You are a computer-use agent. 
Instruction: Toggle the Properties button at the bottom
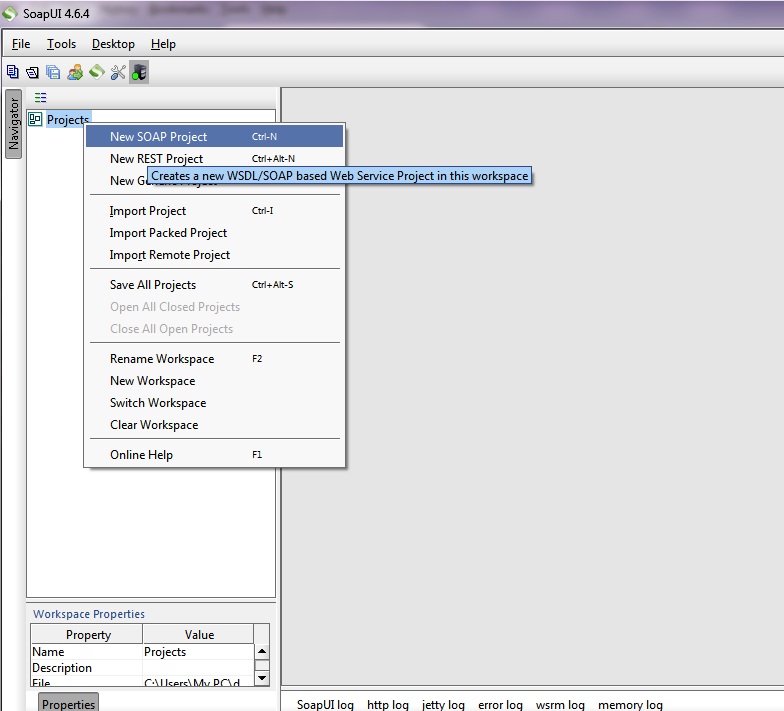pos(68,703)
